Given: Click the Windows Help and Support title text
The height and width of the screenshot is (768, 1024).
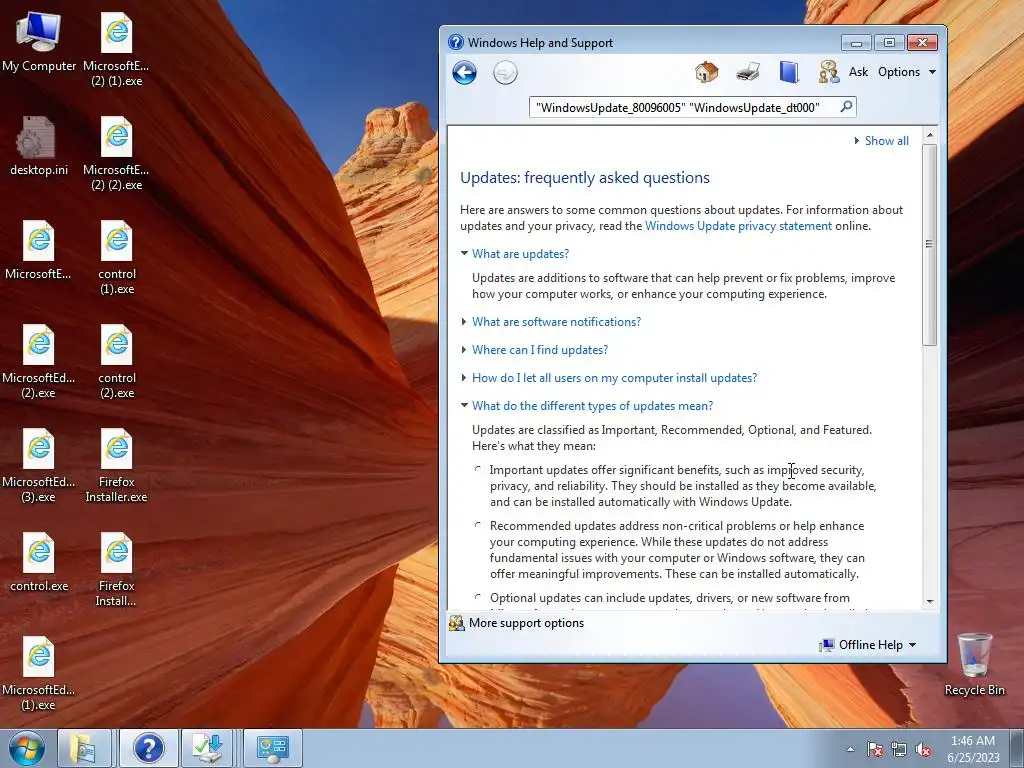Looking at the screenshot, I should click(x=540, y=43).
